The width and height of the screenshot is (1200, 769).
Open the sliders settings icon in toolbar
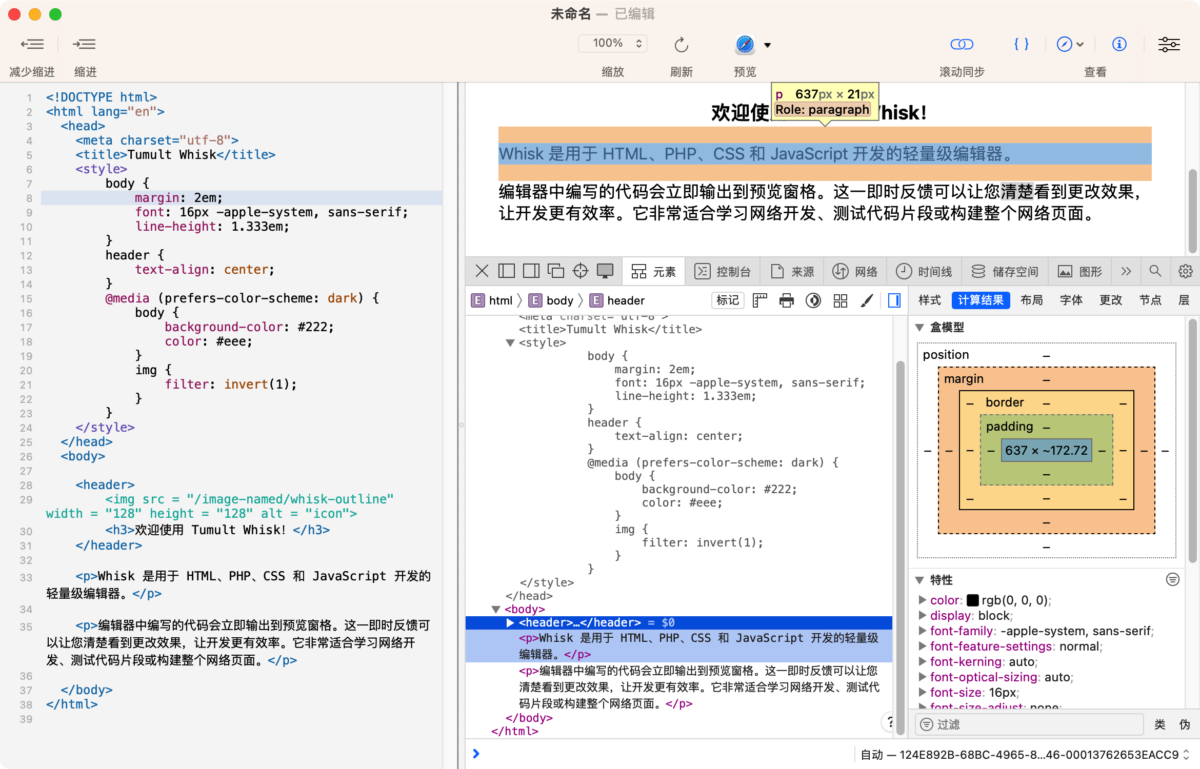click(x=1168, y=44)
